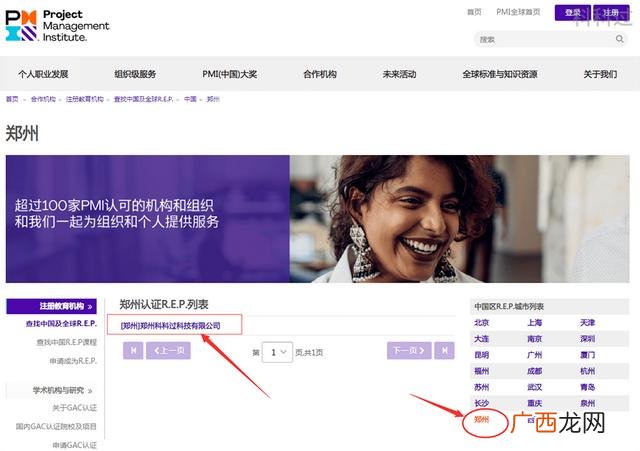
Task: Open 关于我们 navigation menu
Action: tap(600, 74)
